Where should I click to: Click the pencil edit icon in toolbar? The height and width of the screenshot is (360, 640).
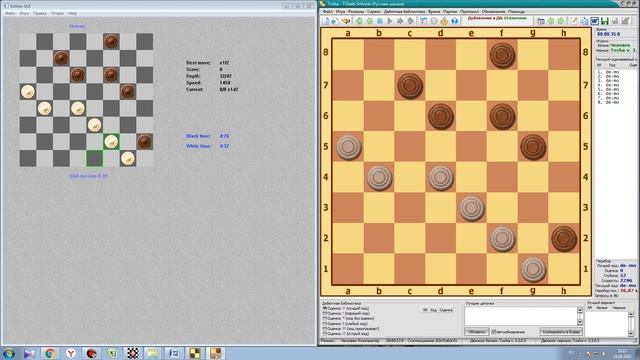[574, 21]
